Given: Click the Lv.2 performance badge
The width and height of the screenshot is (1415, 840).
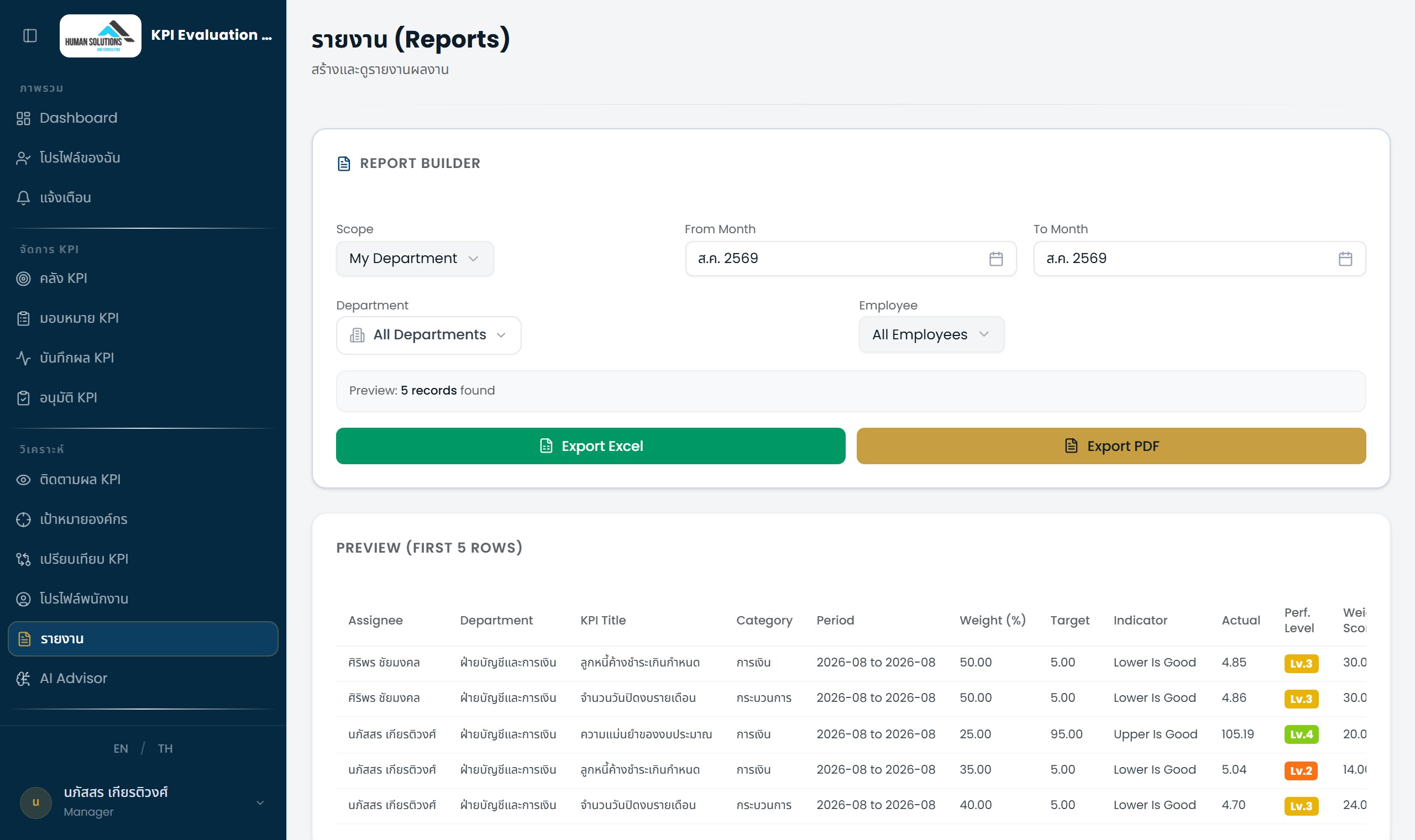Looking at the screenshot, I should (x=1301, y=770).
